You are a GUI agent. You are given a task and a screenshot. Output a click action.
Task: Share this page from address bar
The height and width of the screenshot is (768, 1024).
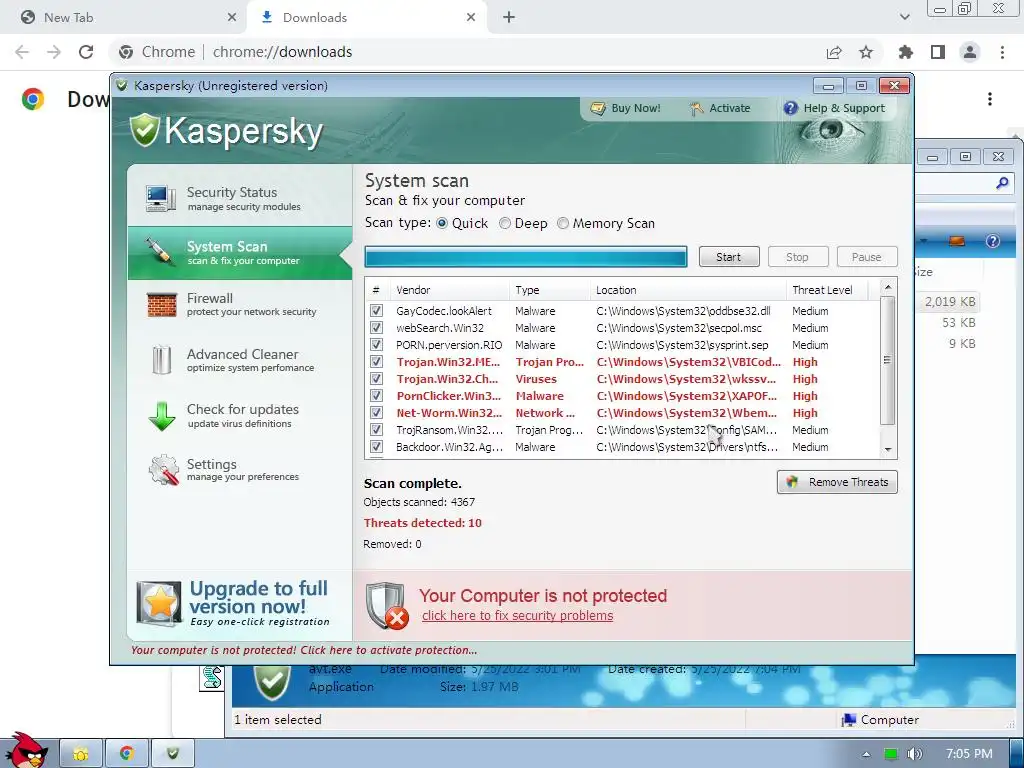click(834, 52)
